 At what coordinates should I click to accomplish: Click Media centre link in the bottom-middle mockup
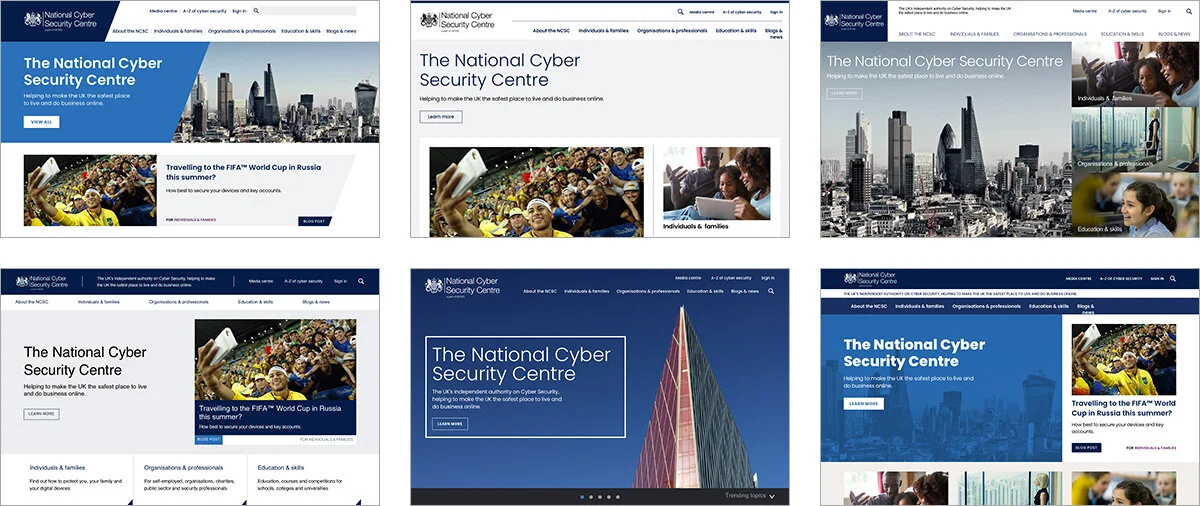tap(688, 278)
